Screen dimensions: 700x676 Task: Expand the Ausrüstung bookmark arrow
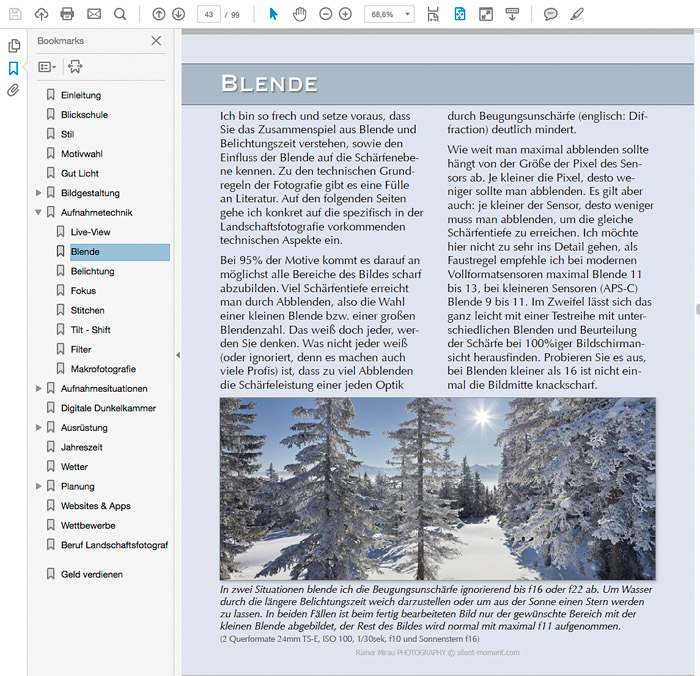pyautogui.click(x=39, y=428)
